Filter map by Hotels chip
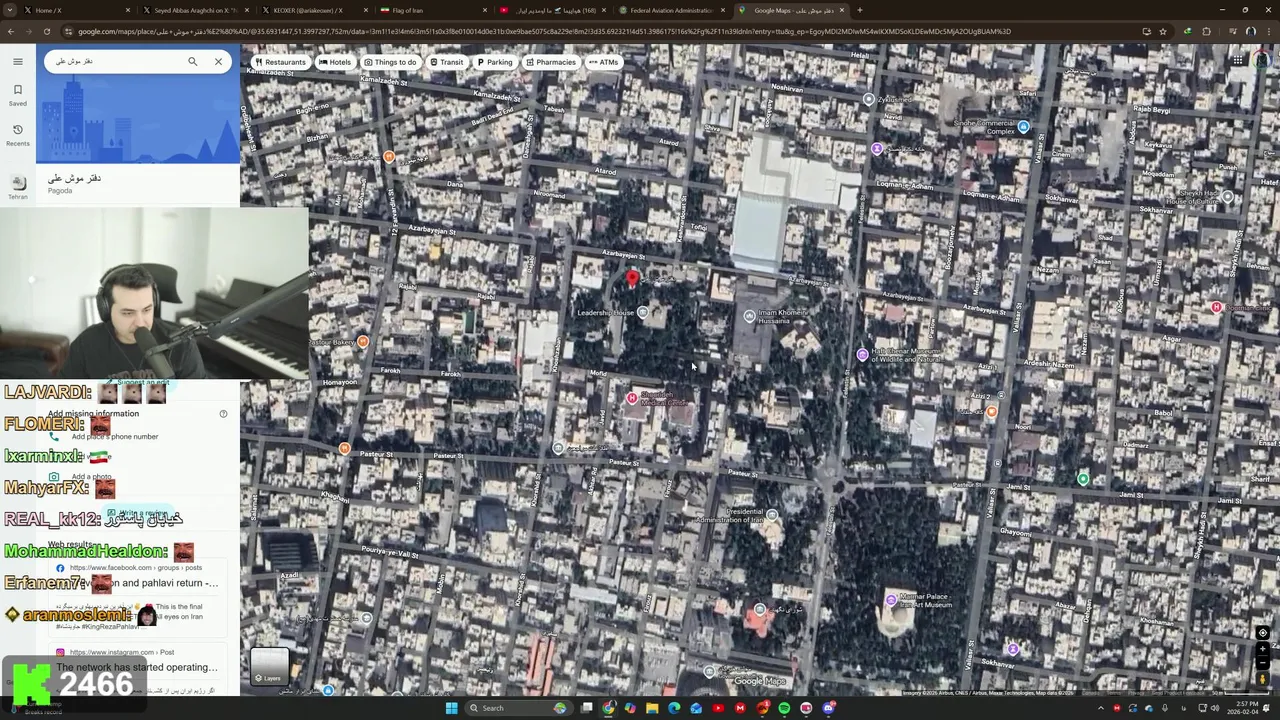Image resolution: width=1280 pixels, height=720 pixels. coord(335,62)
